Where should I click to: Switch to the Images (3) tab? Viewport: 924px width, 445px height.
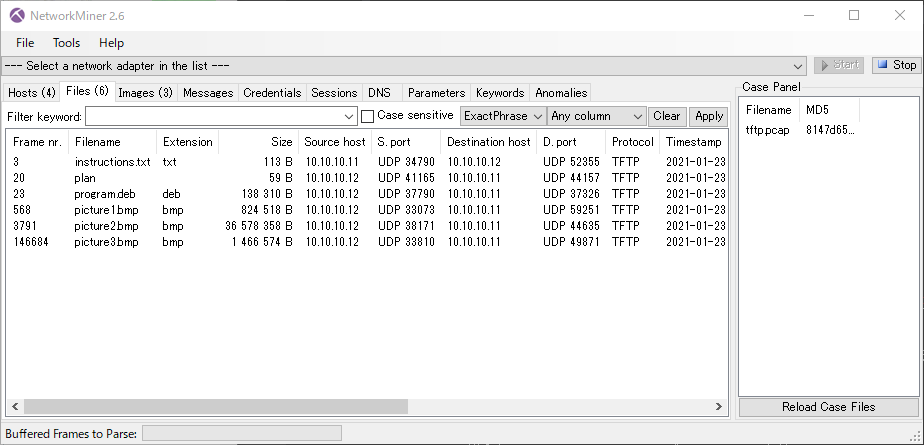[145, 93]
